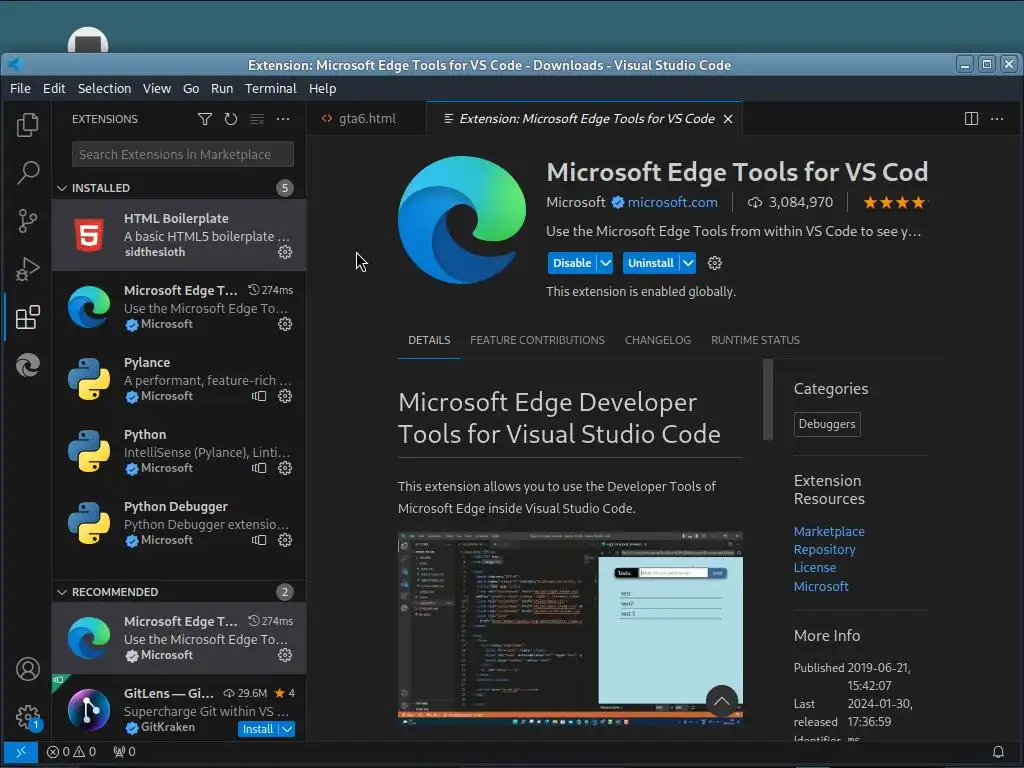Uninstall the Microsoft Edge Tools extension
Screen dimensions: 1024x768
coord(650,263)
